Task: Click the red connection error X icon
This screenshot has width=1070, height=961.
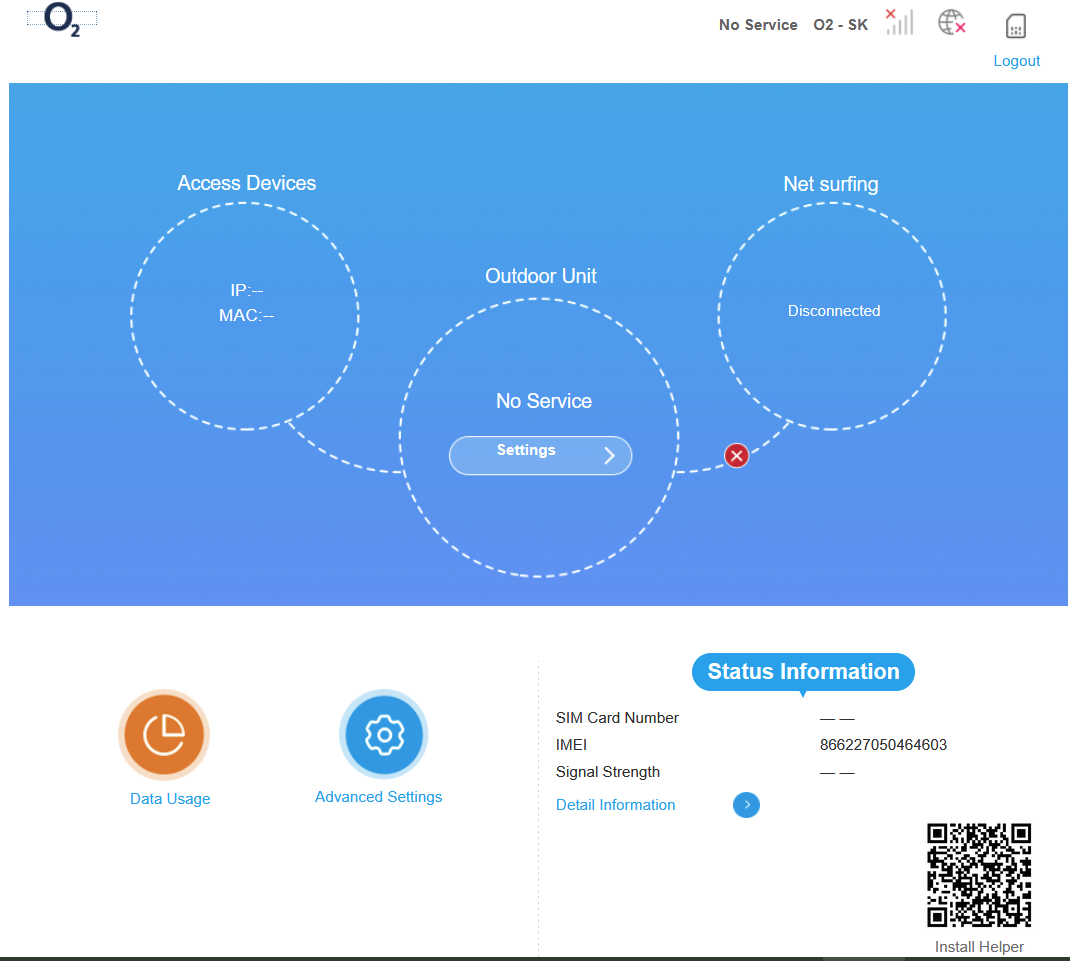Action: coord(736,455)
